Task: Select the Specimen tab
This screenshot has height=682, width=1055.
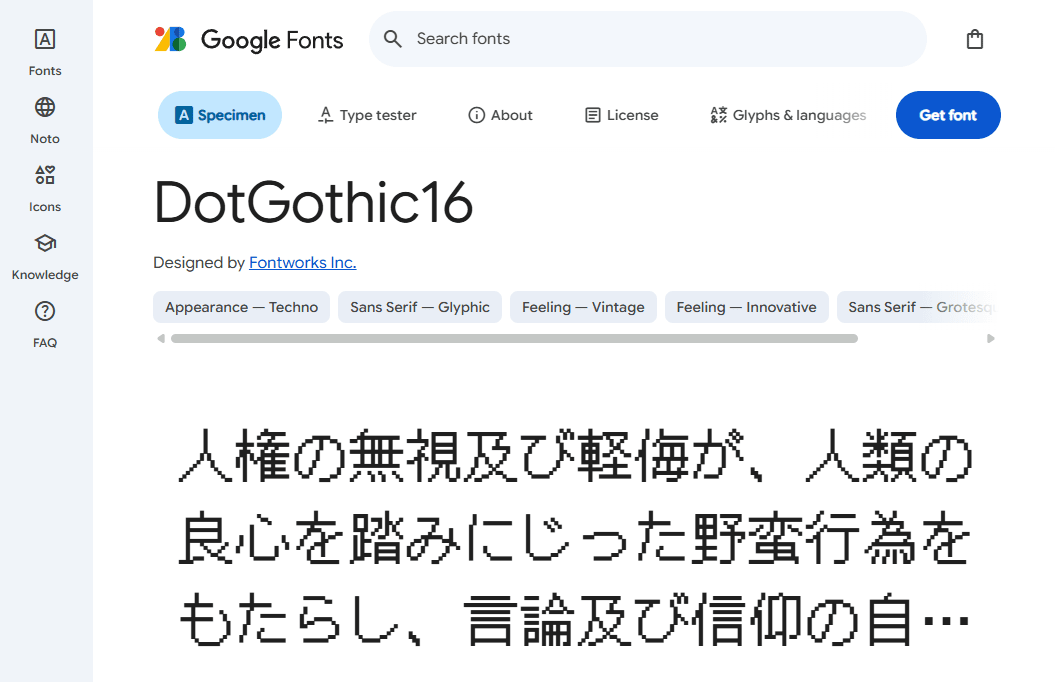Action: click(219, 115)
